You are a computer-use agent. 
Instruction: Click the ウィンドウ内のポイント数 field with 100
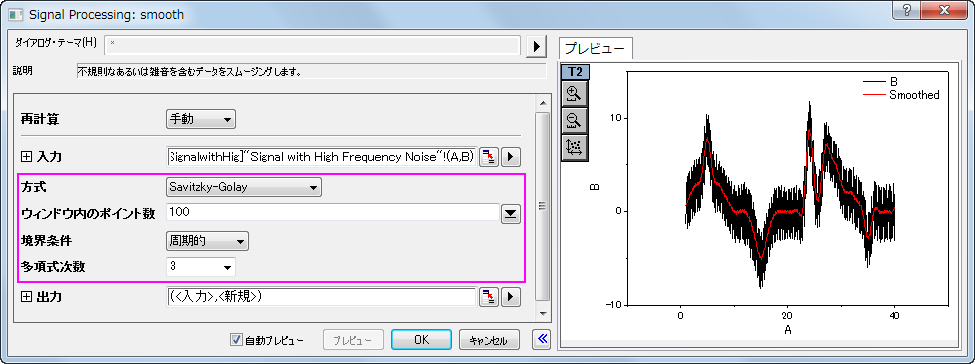click(333, 213)
